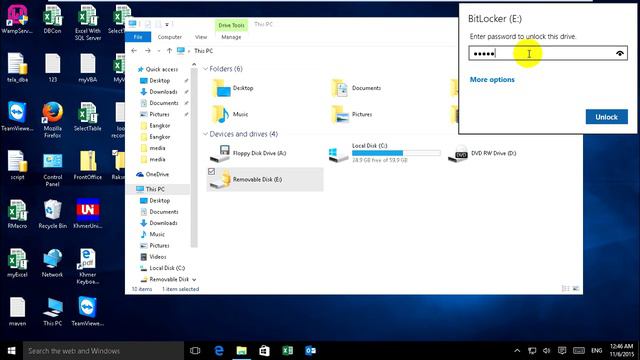Click the Search the web and Windows box
The height and width of the screenshot is (360, 640).
point(104,351)
